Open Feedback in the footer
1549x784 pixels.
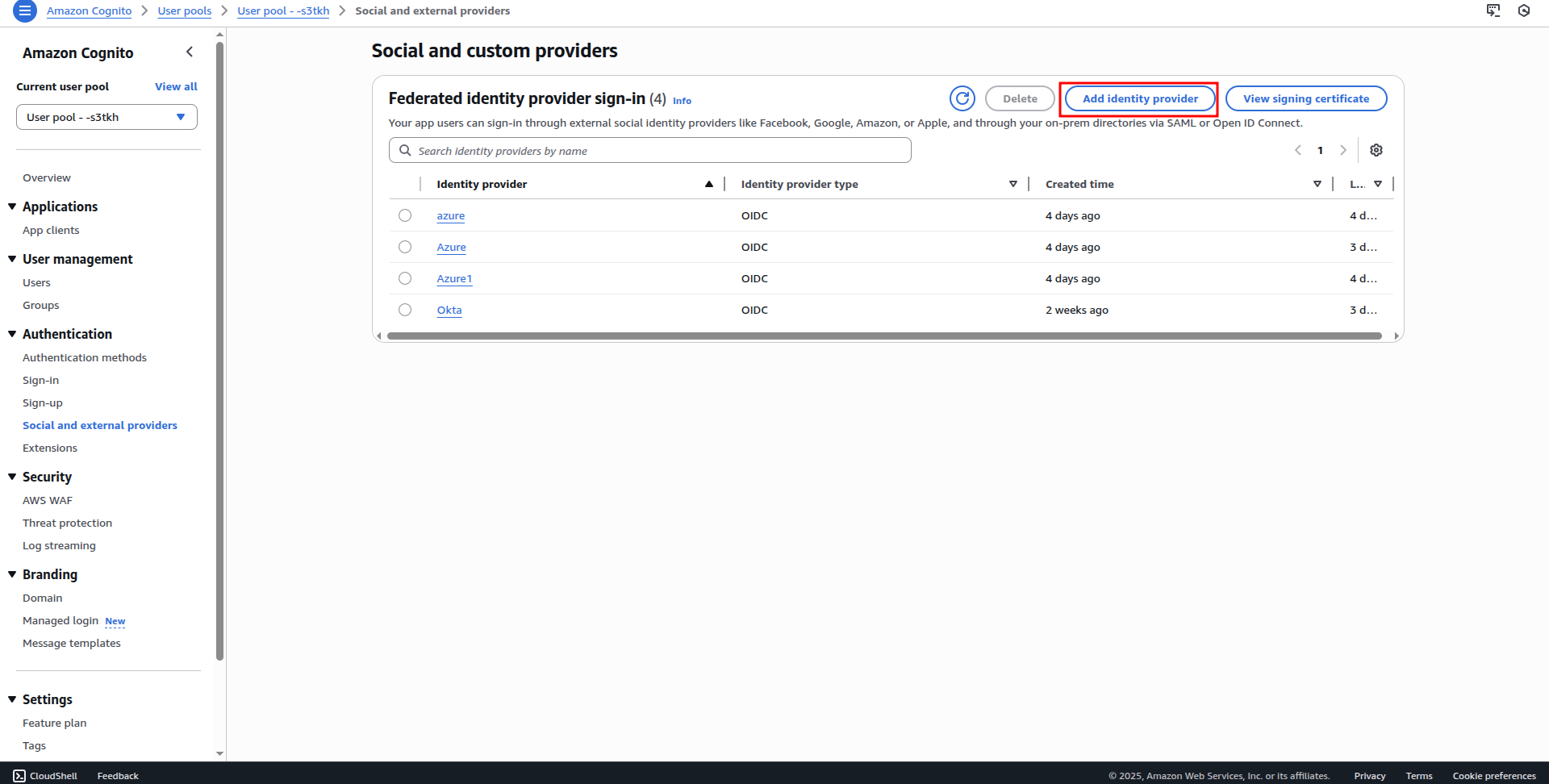coord(118,776)
